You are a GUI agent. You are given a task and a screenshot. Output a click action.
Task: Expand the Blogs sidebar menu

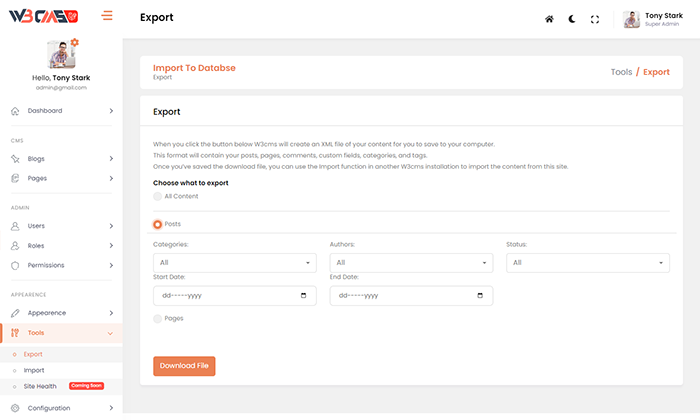point(60,158)
